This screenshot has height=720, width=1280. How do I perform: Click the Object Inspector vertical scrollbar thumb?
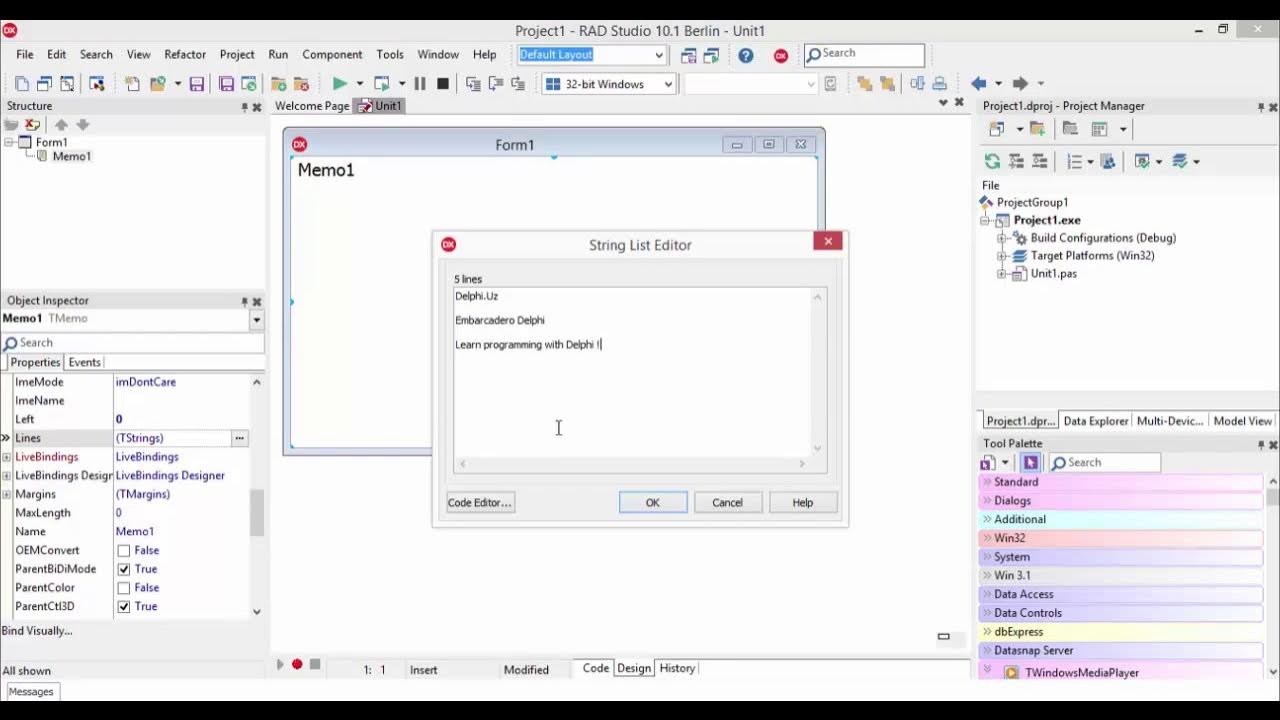257,513
